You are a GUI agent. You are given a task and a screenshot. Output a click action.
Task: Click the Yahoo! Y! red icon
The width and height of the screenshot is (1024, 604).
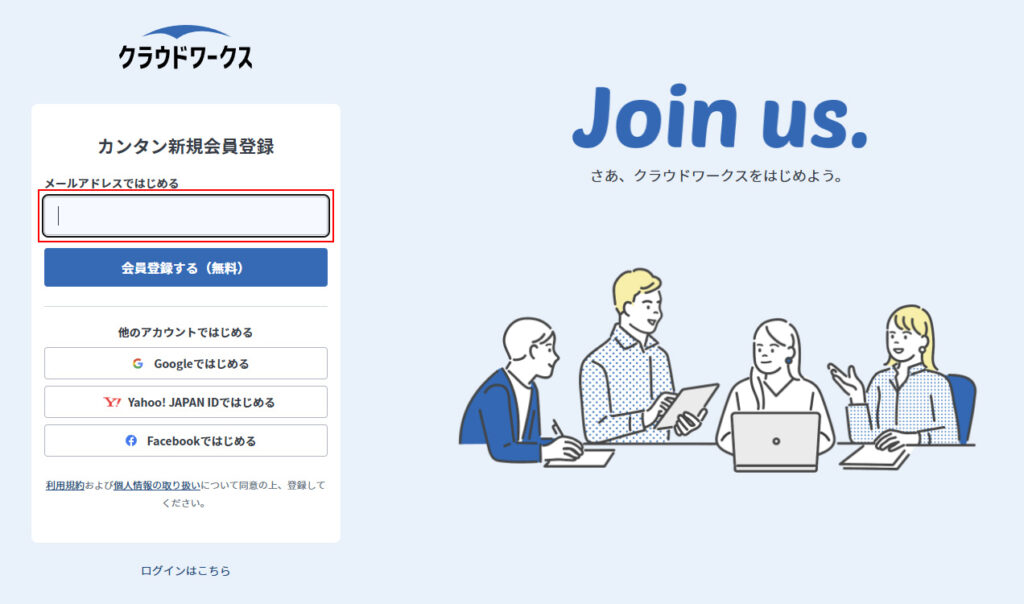pyautogui.click(x=112, y=402)
